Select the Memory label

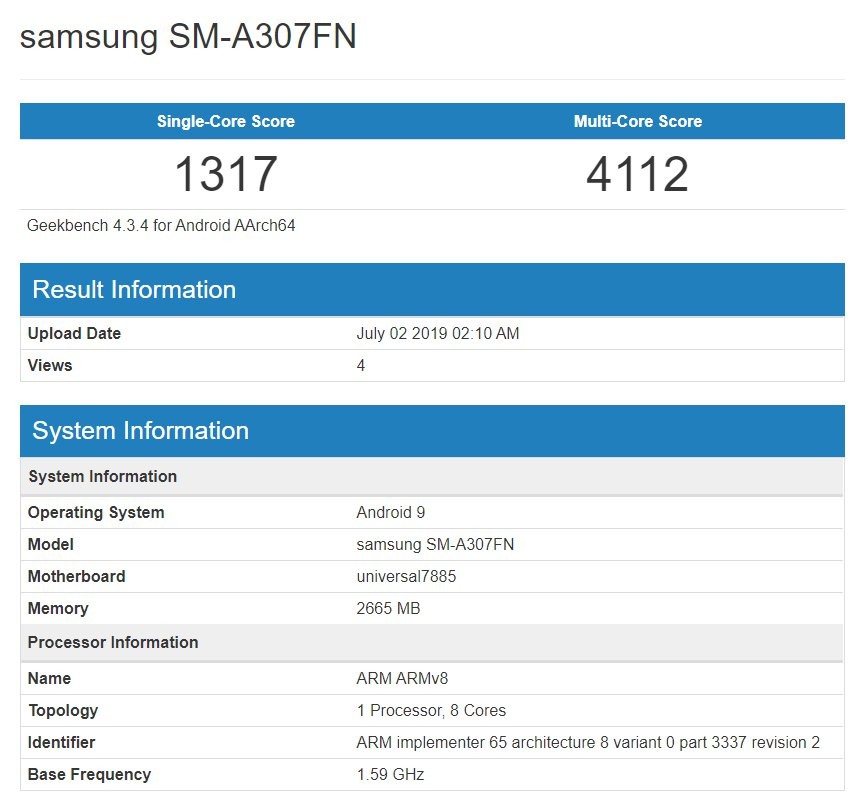coord(58,608)
